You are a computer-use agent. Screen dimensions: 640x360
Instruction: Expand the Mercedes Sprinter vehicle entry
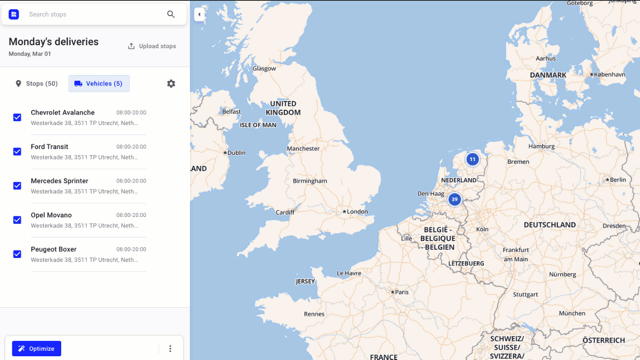point(88,186)
